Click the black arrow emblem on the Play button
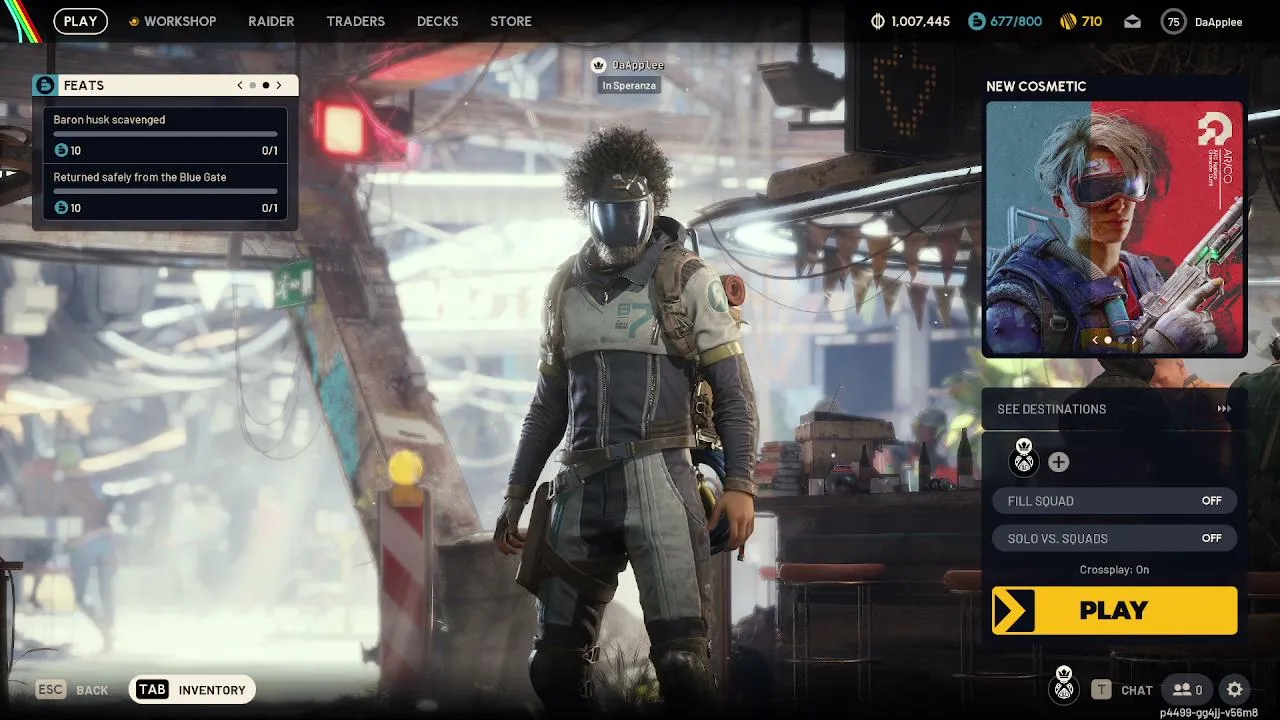 click(x=1014, y=610)
